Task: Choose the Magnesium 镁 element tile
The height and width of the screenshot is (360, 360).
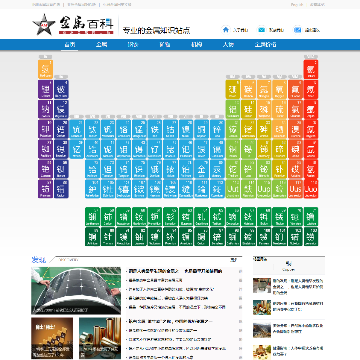Action: [61, 109]
